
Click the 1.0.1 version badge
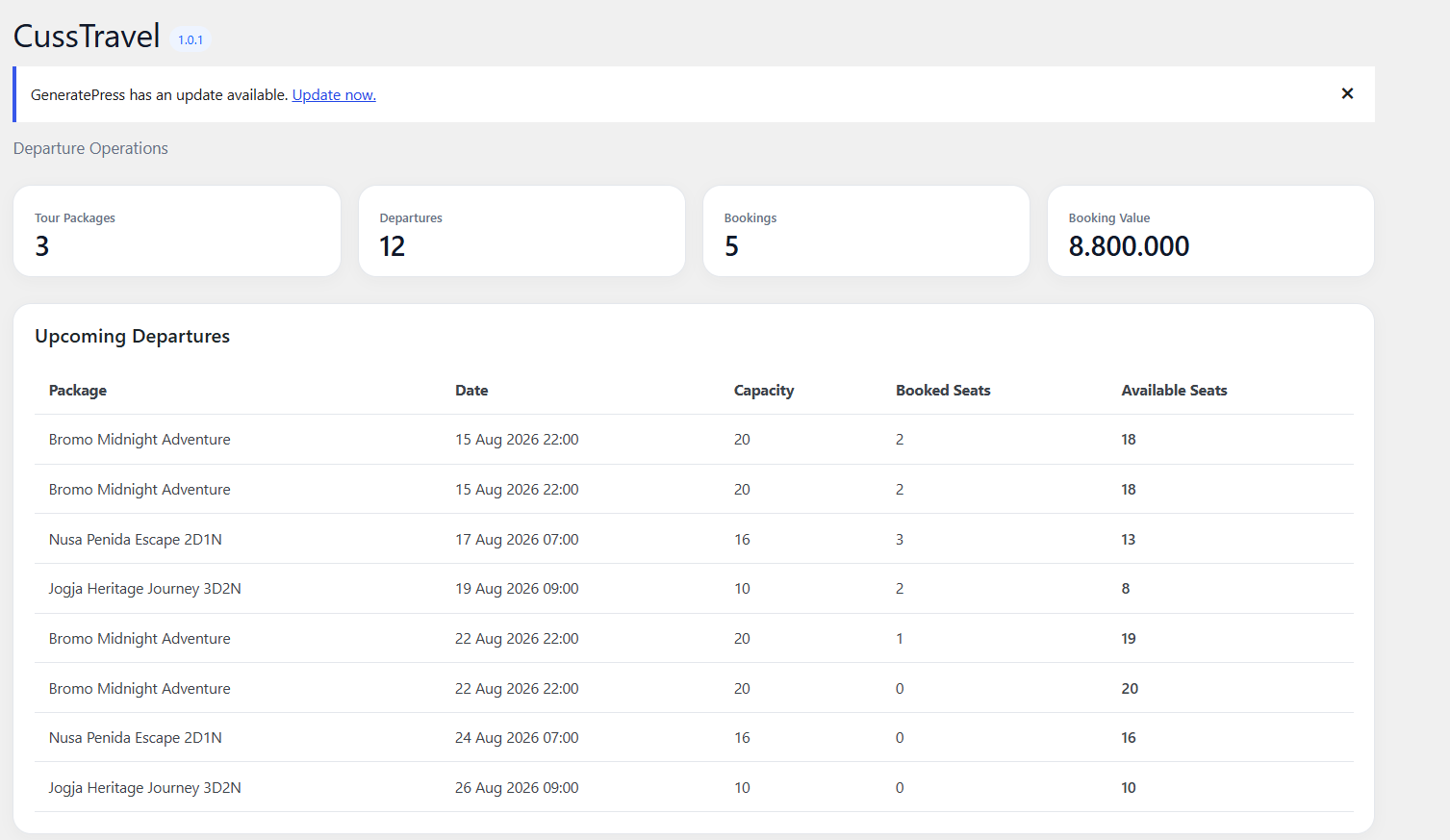point(191,39)
